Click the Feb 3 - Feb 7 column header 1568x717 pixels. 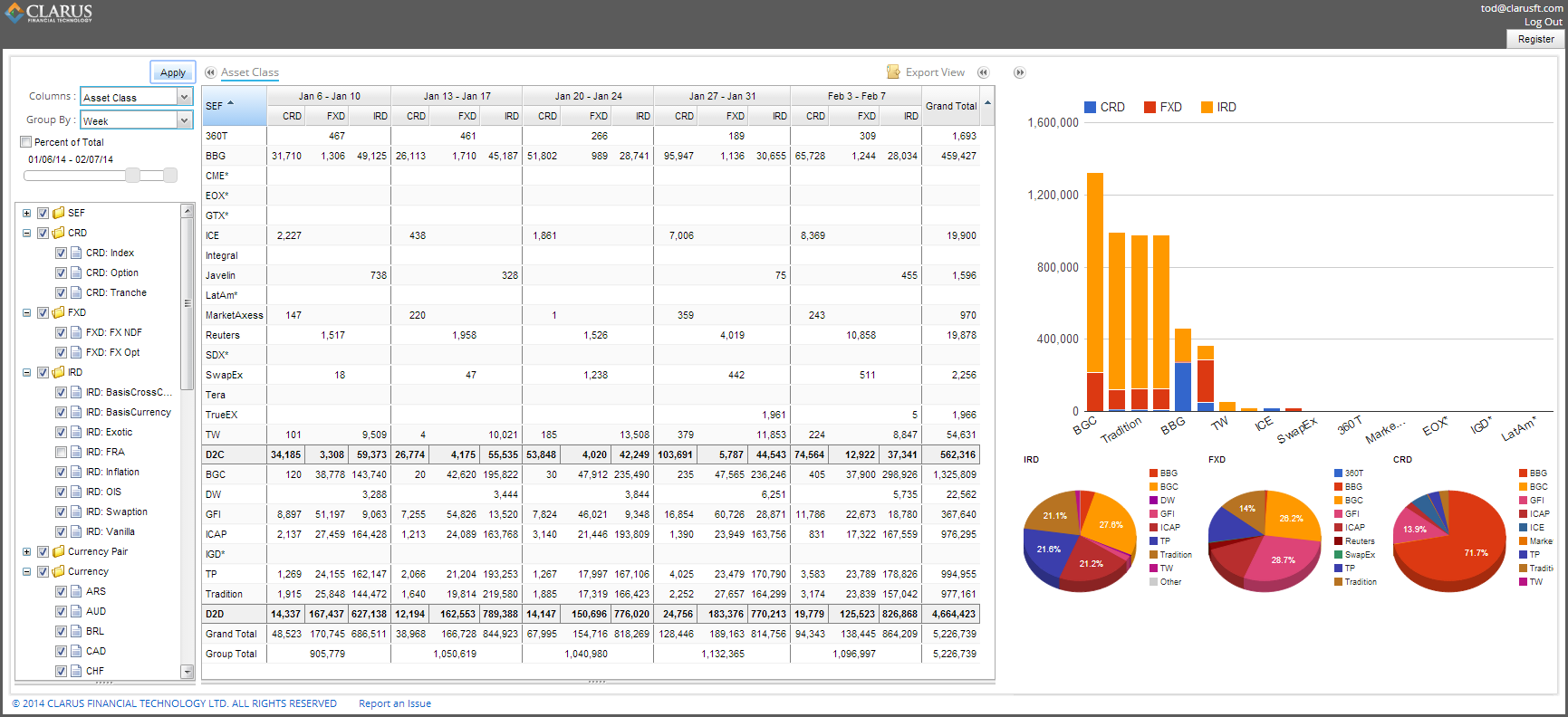pyautogui.click(x=856, y=96)
